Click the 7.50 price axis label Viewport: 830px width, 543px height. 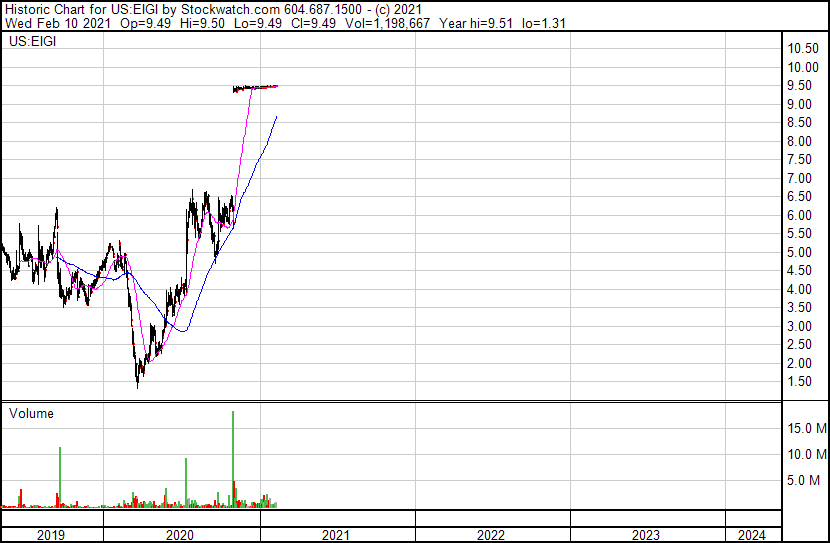[799, 160]
